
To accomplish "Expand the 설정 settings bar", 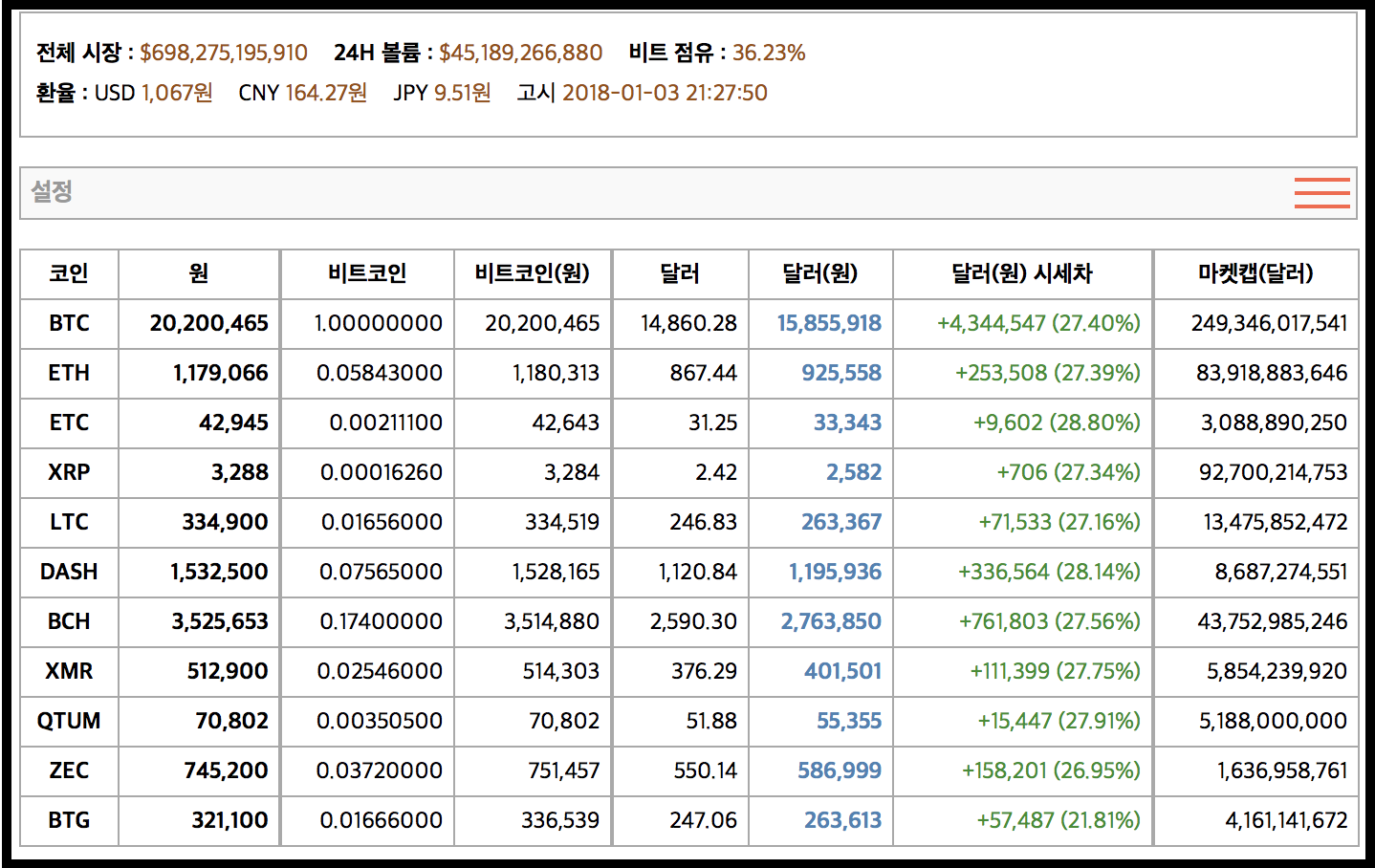I will point(688,193).
